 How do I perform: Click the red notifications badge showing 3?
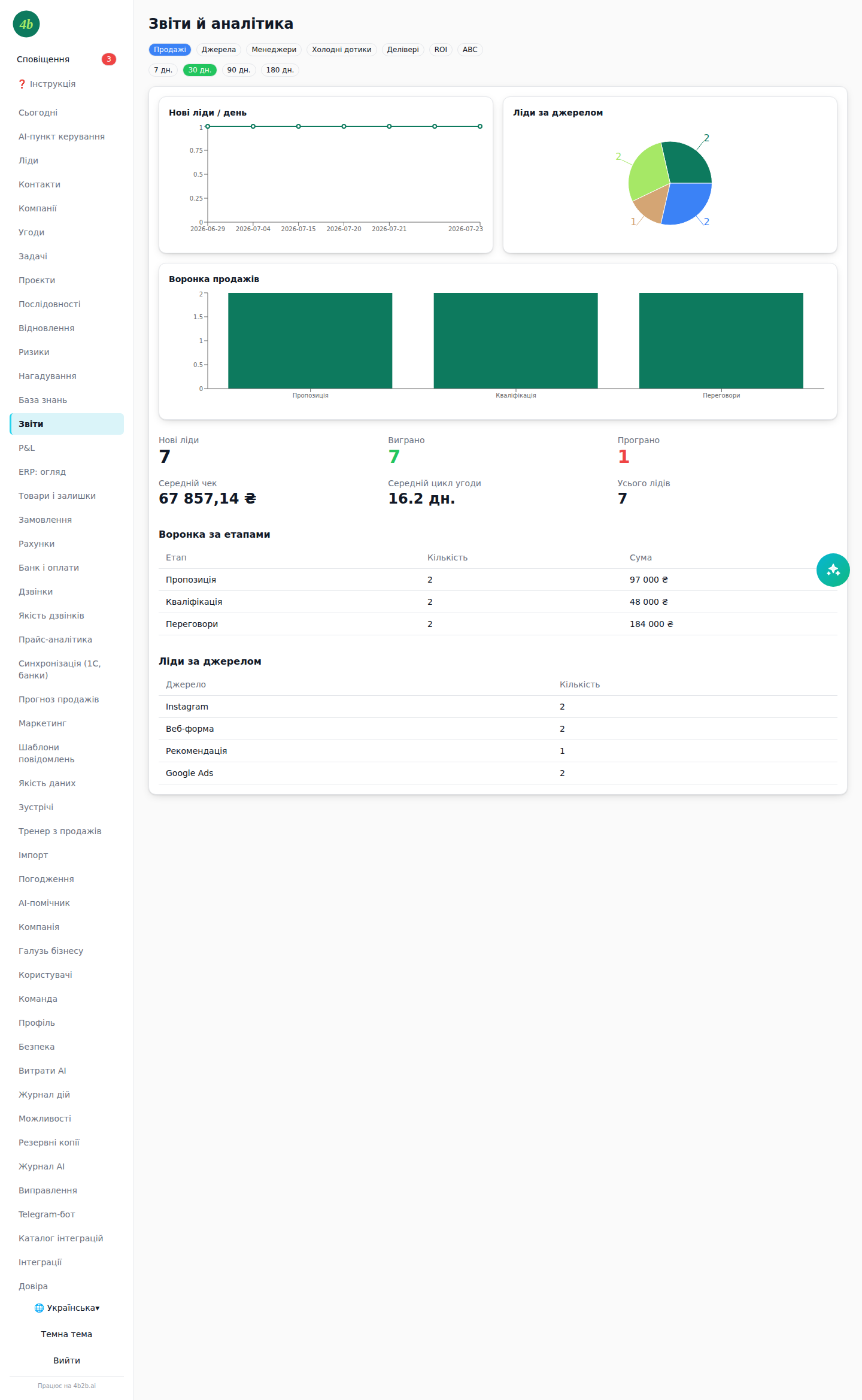click(108, 59)
